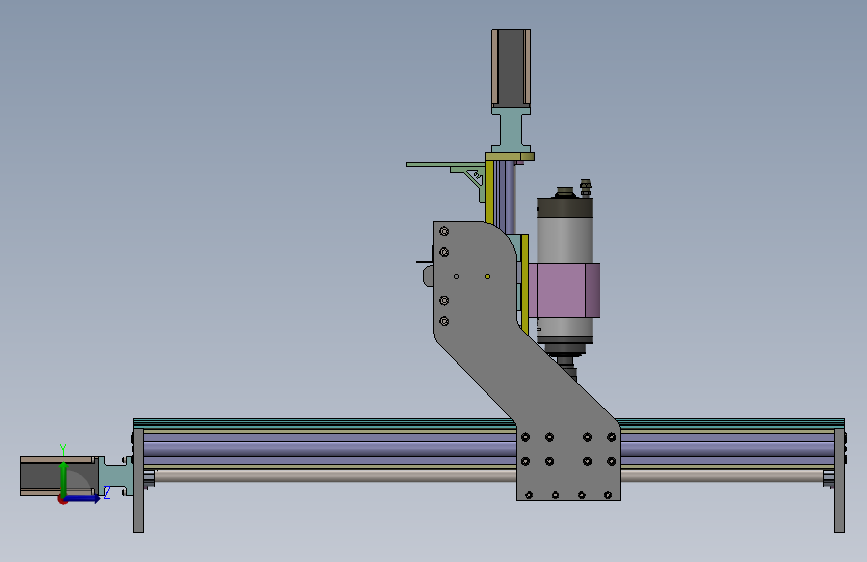867x562 pixels.
Task: Click the red origin ball of the triad
Action: pos(62,500)
